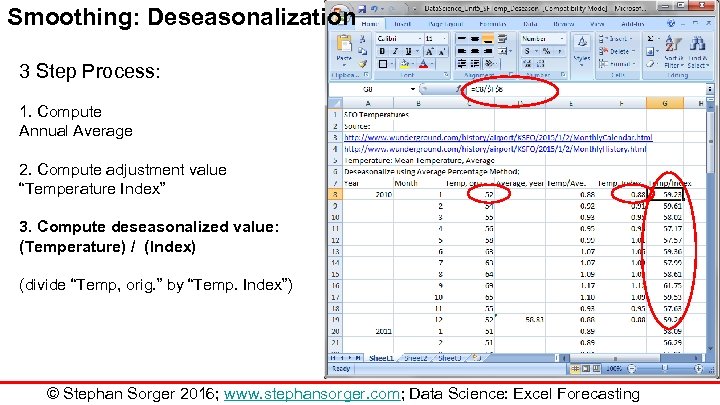
Task: Click the Clear eraser icon in Editing
Action: pos(650,64)
